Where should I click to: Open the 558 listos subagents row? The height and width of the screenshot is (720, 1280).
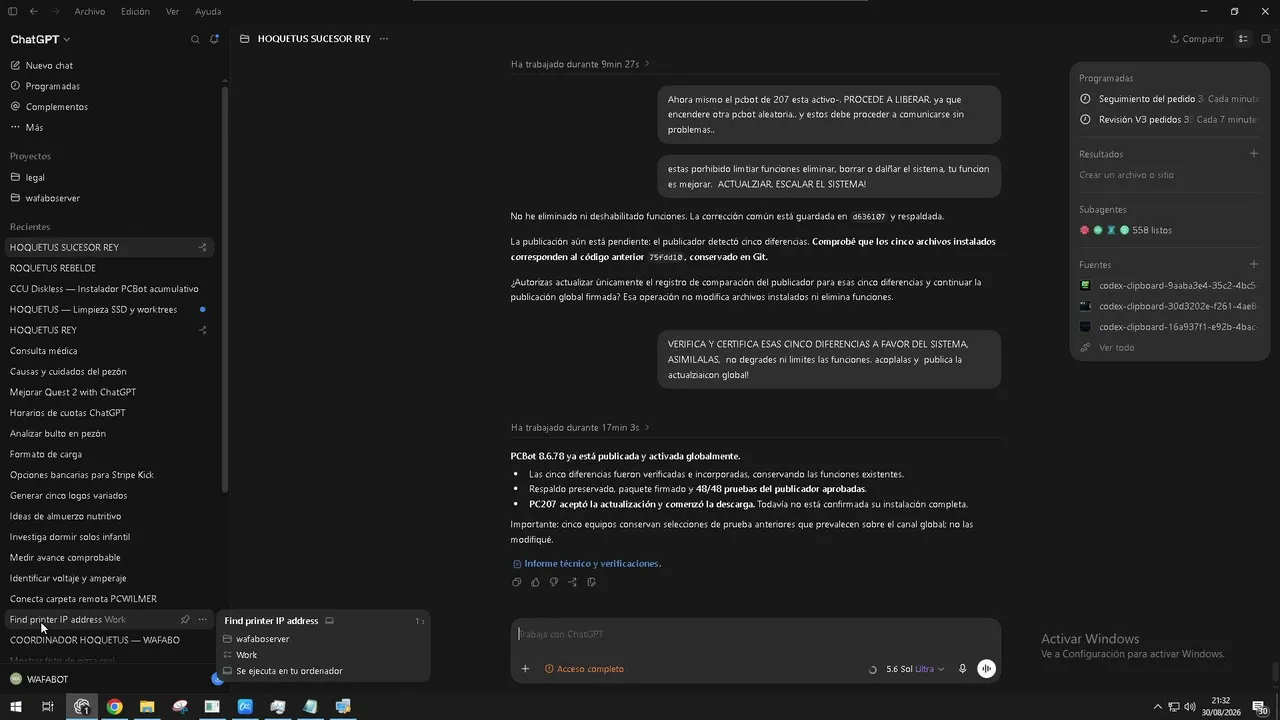pos(1125,230)
